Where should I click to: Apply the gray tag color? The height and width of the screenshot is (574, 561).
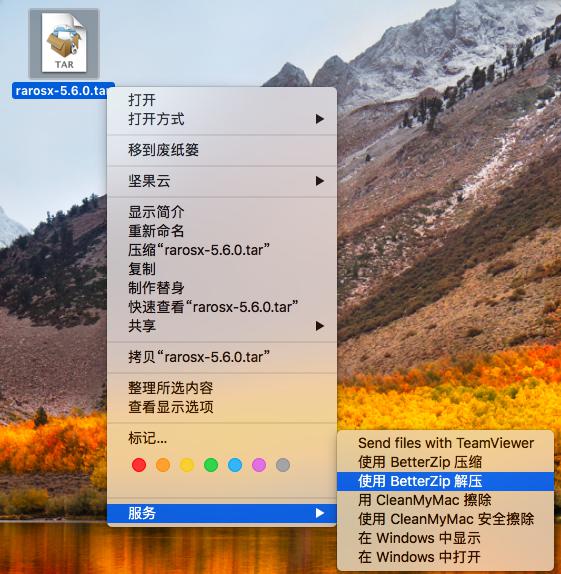point(283,465)
